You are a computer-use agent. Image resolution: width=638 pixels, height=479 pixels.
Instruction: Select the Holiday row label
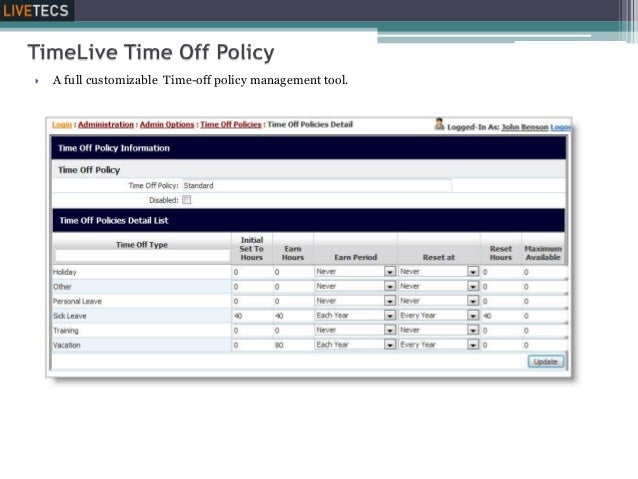(65, 272)
